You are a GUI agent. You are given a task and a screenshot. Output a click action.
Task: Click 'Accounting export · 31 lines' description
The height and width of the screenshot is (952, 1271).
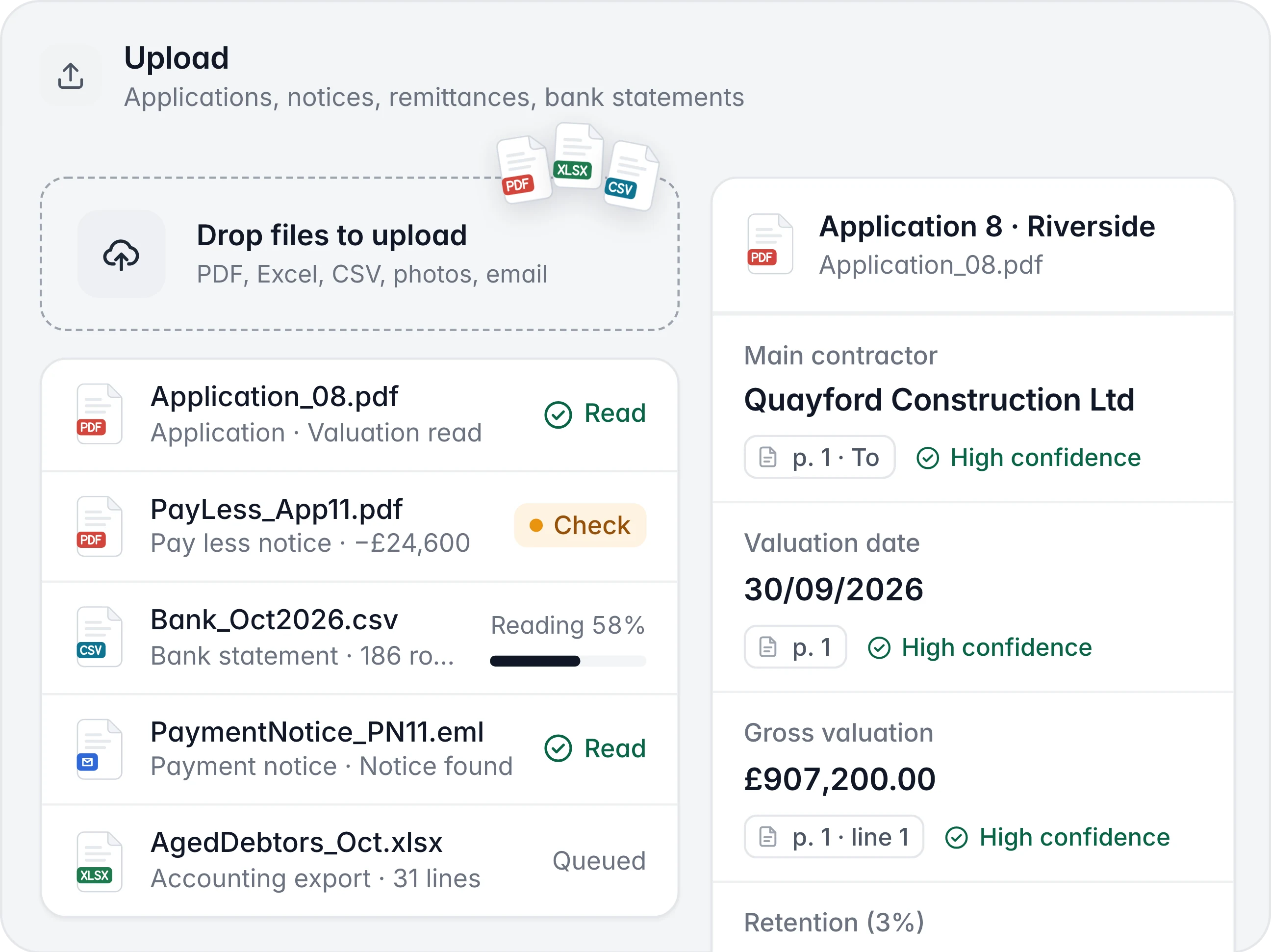click(x=315, y=878)
